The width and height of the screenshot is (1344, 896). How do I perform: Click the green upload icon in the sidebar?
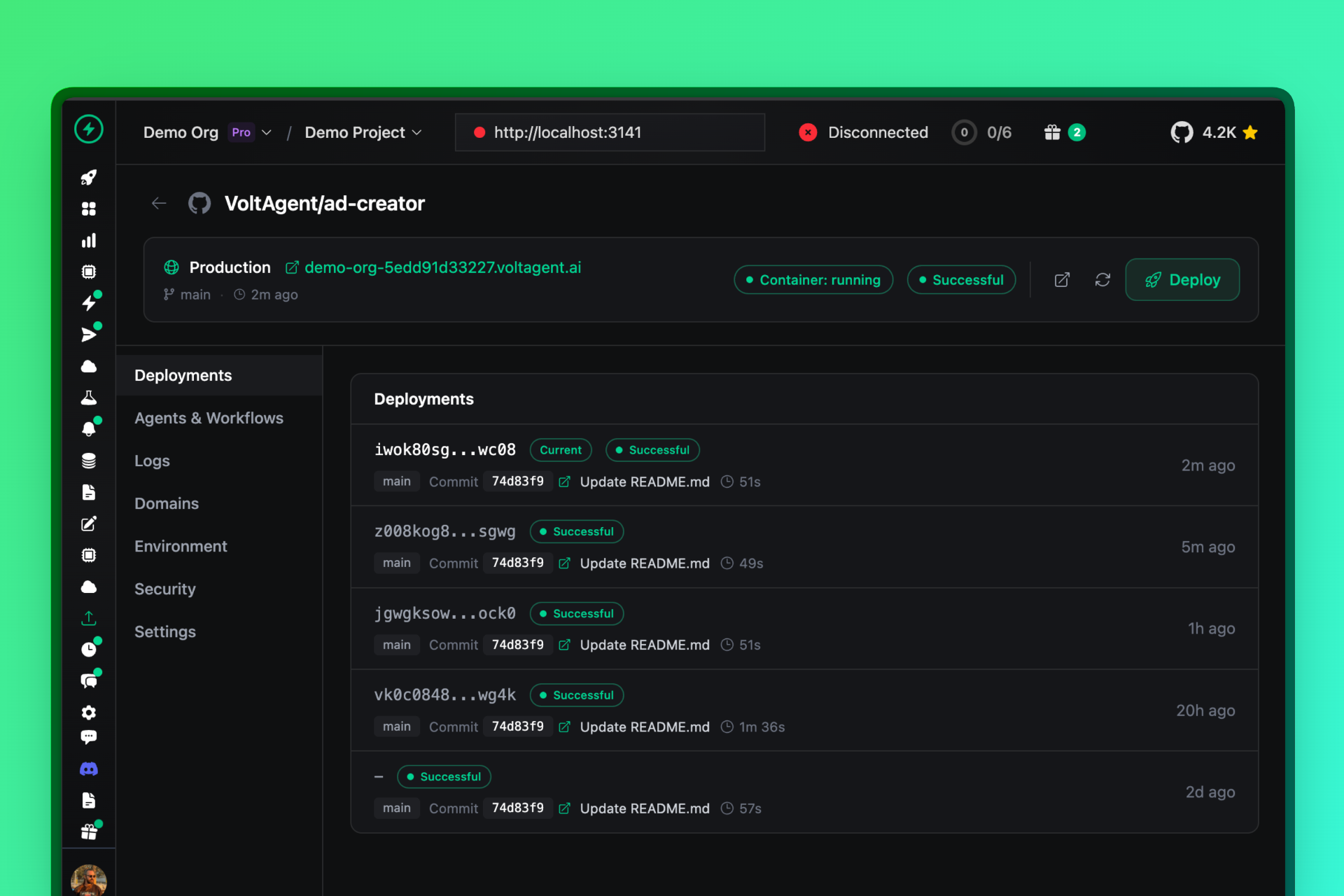pos(89,618)
